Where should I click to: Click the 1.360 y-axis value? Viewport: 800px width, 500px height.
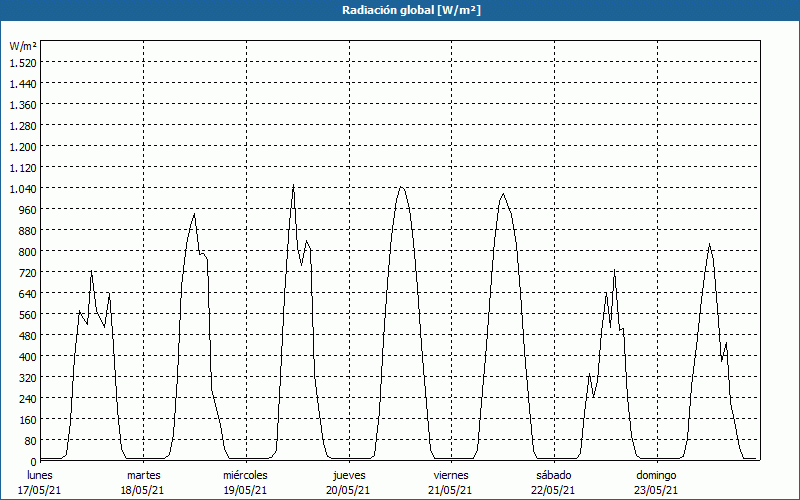tap(23, 105)
